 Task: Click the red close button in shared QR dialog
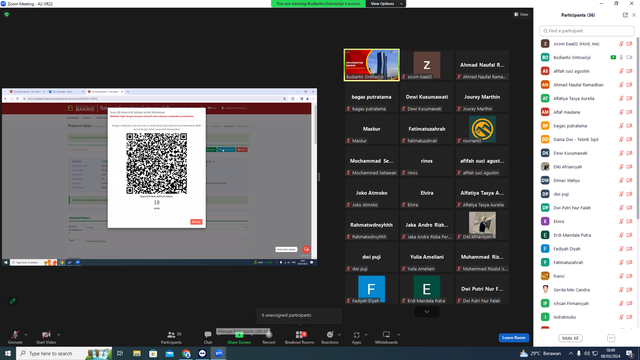(196, 222)
